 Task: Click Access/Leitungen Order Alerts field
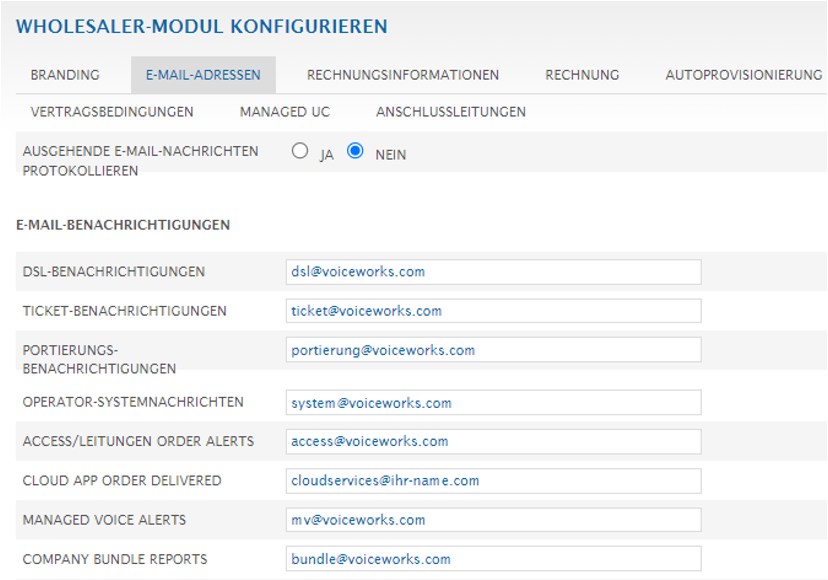click(x=493, y=442)
